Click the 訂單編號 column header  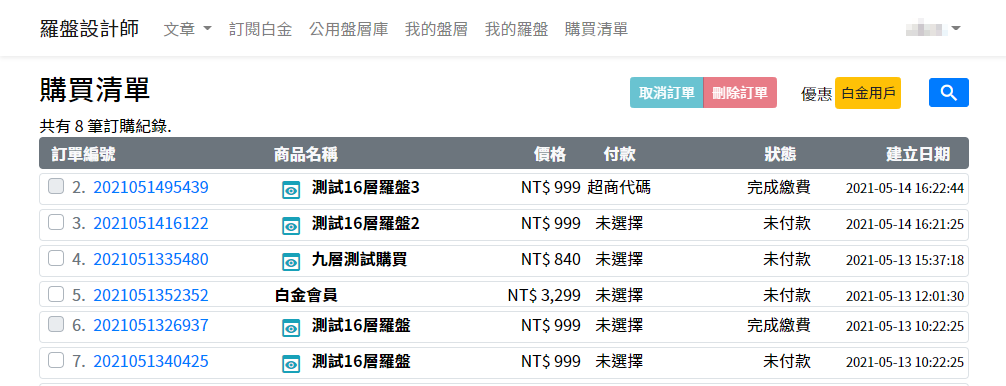pyautogui.click(x=83, y=154)
